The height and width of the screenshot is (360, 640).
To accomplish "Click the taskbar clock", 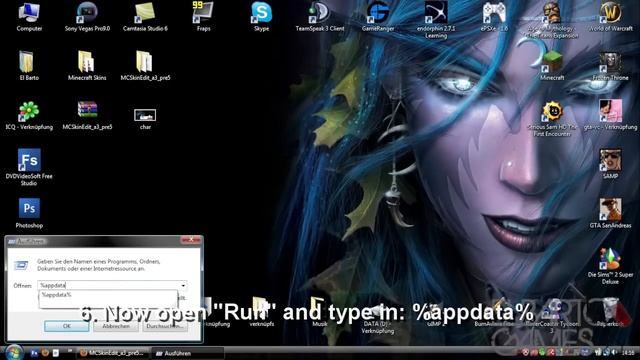I will pos(629,352).
